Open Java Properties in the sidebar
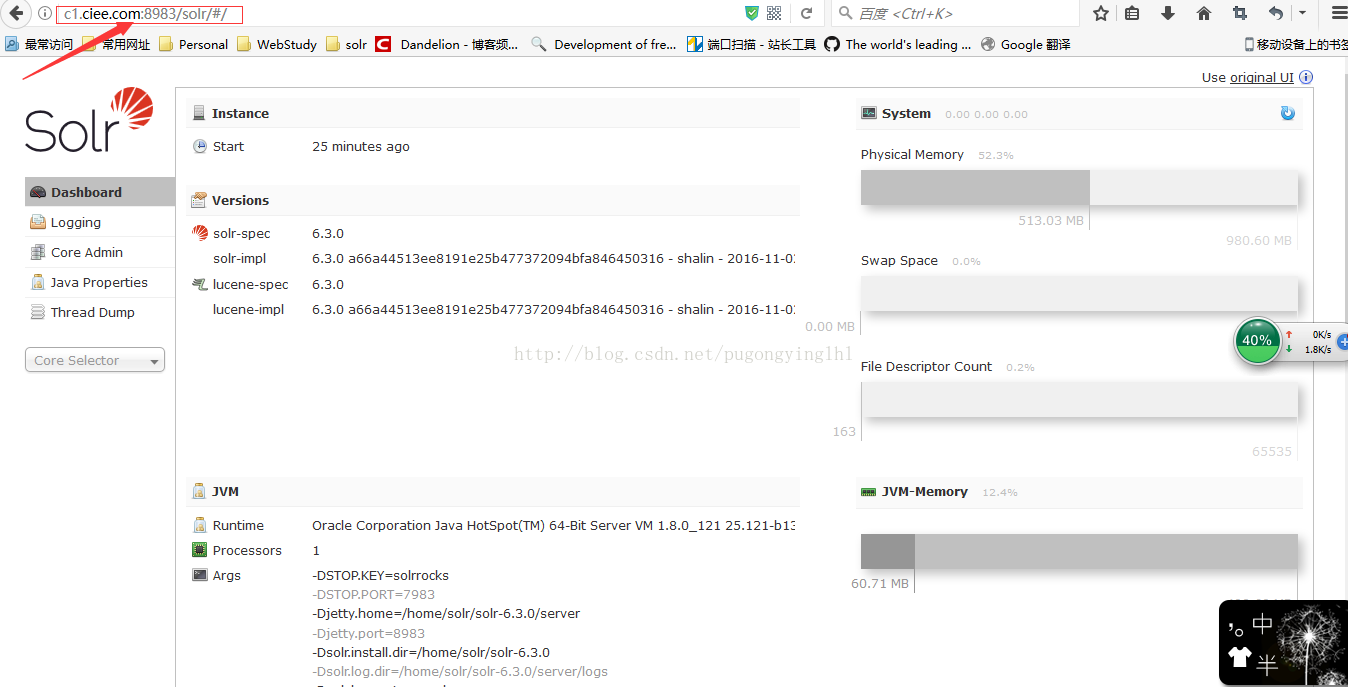Image resolution: width=1348 pixels, height=687 pixels. (x=100, y=282)
